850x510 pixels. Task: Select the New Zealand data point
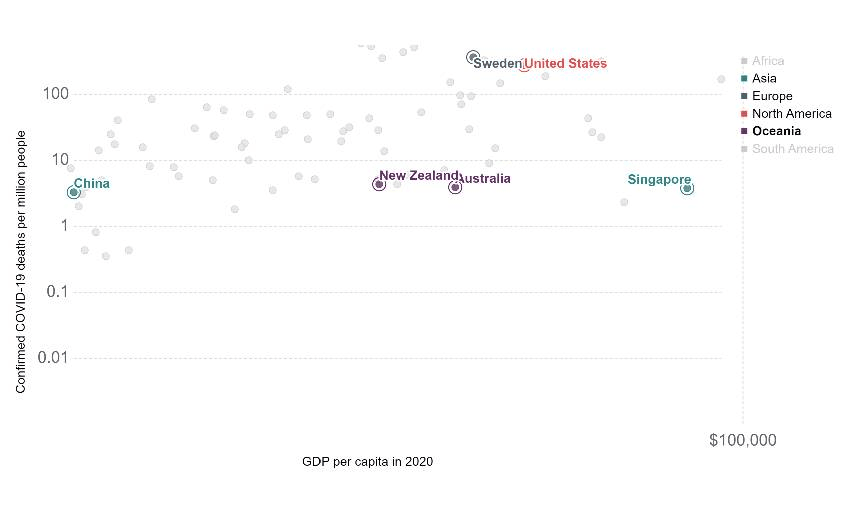(x=379, y=184)
